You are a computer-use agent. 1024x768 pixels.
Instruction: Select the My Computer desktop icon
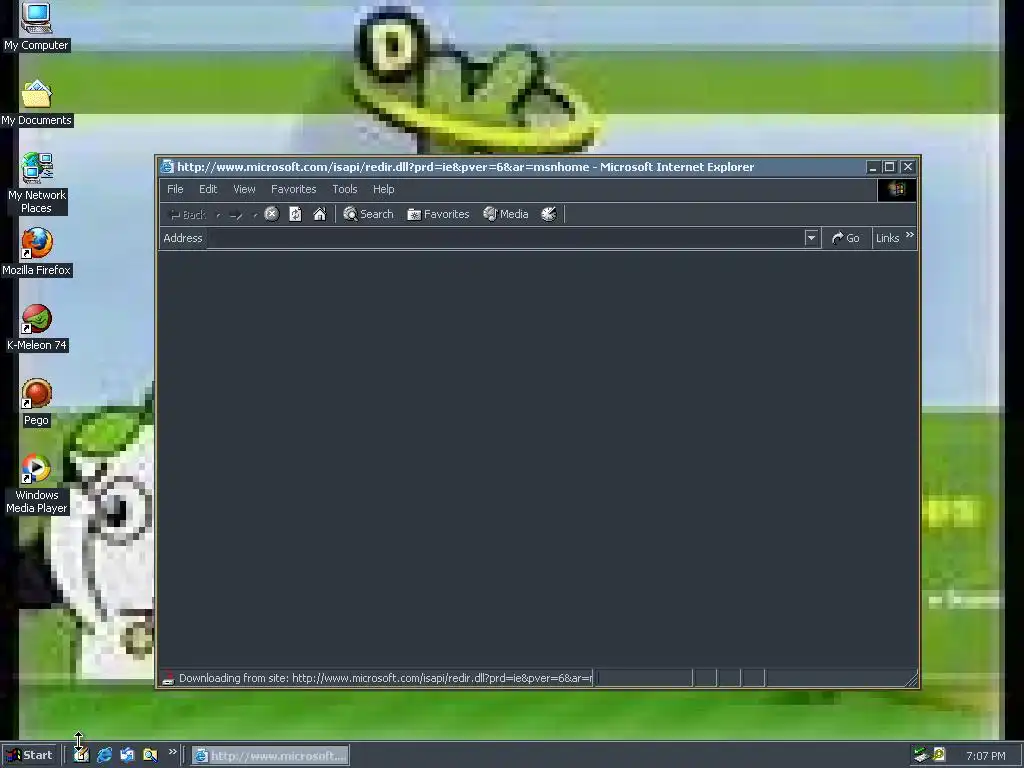click(x=36, y=27)
